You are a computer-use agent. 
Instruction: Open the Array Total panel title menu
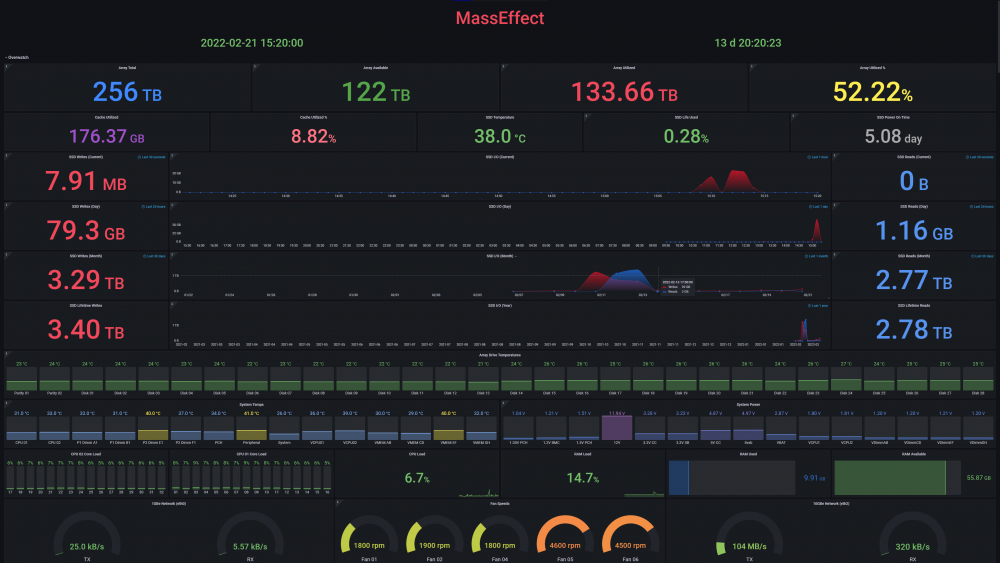click(127, 68)
